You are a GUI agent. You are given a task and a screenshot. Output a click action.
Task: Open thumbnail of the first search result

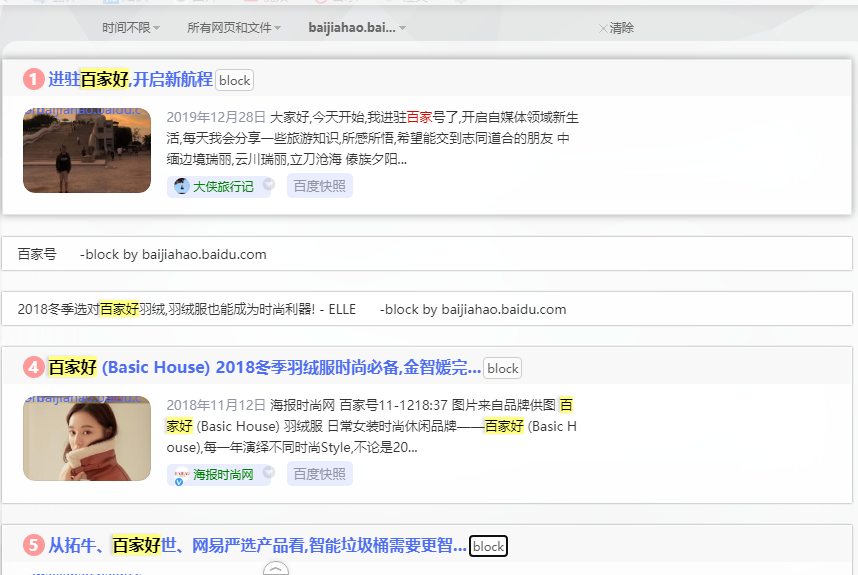[87, 150]
